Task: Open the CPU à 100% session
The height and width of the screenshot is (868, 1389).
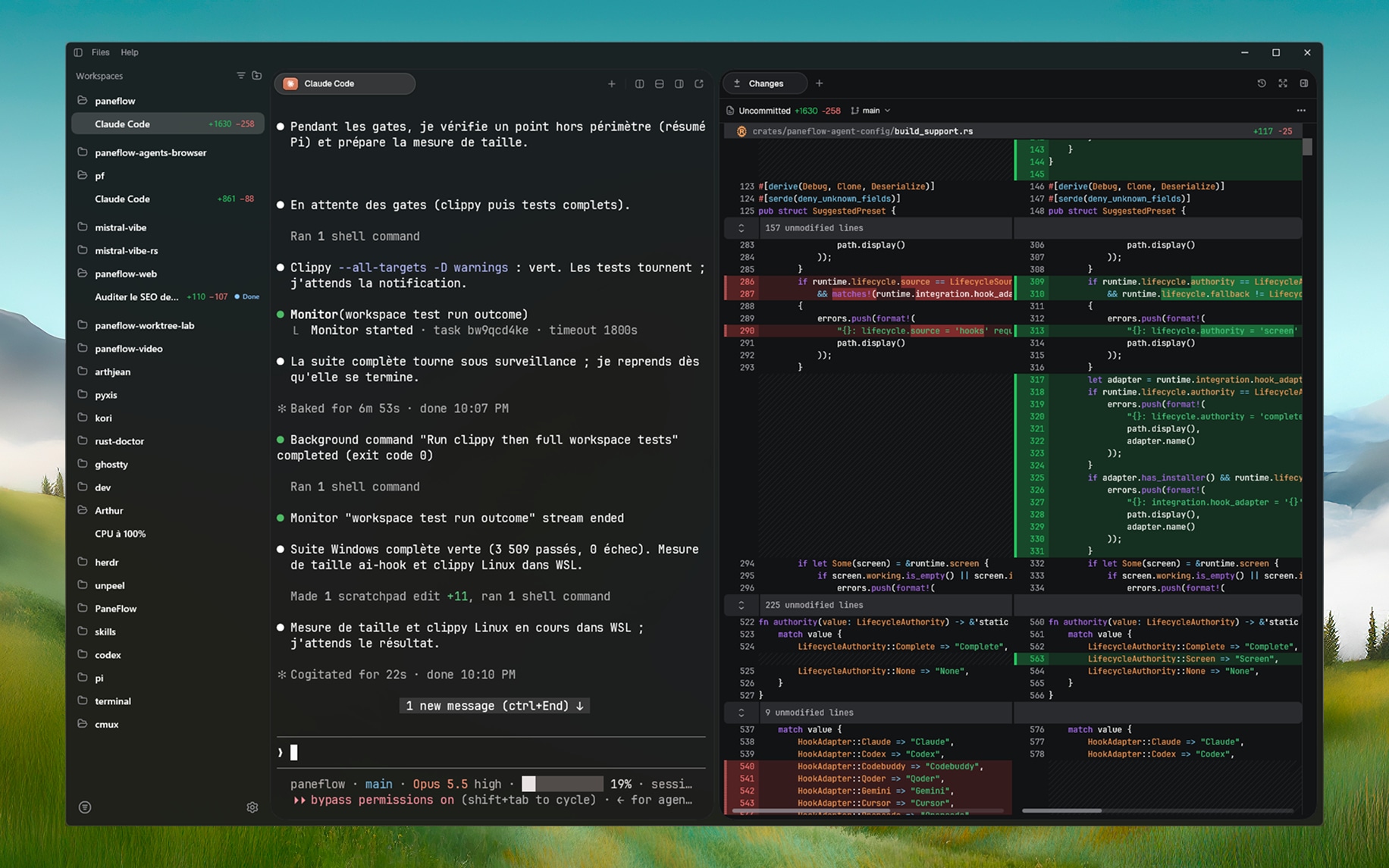Action: 168,534
